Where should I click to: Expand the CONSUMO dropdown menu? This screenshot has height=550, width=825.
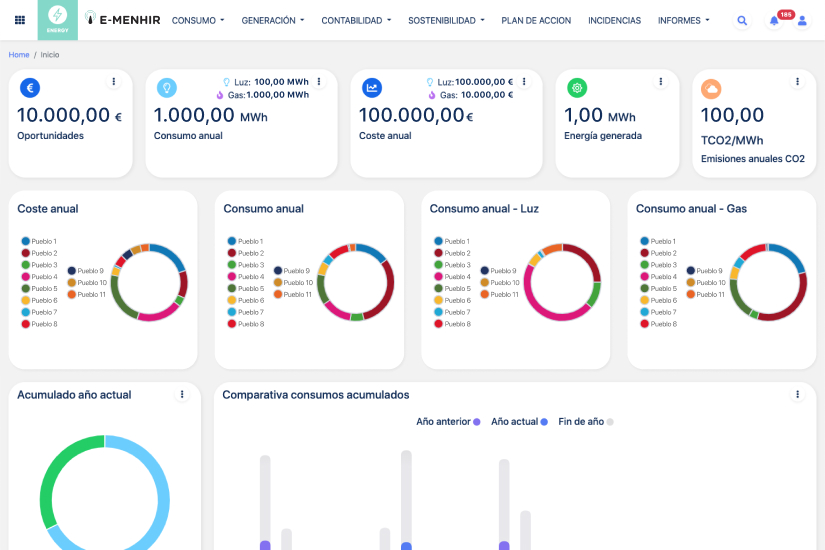tap(198, 21)
